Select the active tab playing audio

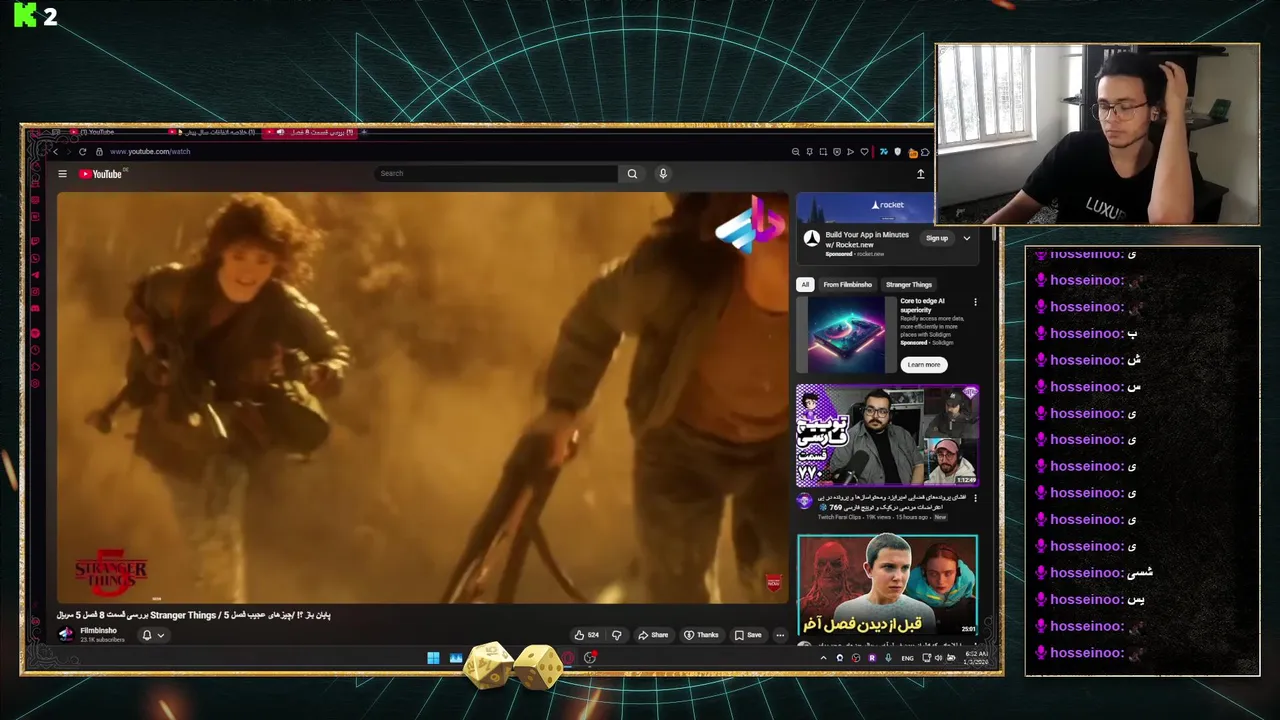310,132
